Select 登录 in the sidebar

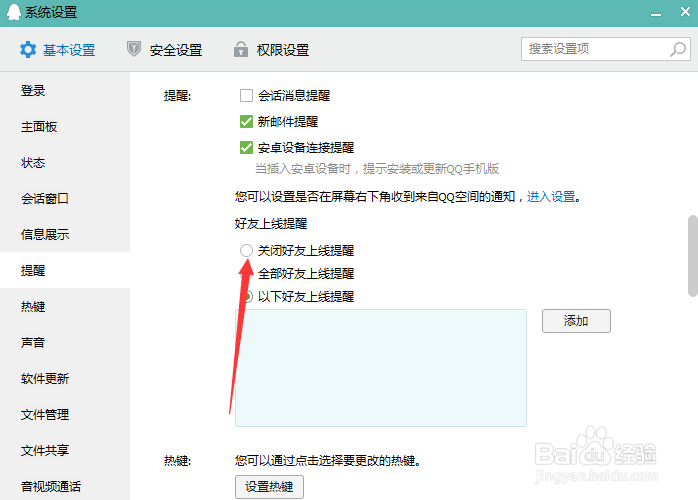coord(65,91)
